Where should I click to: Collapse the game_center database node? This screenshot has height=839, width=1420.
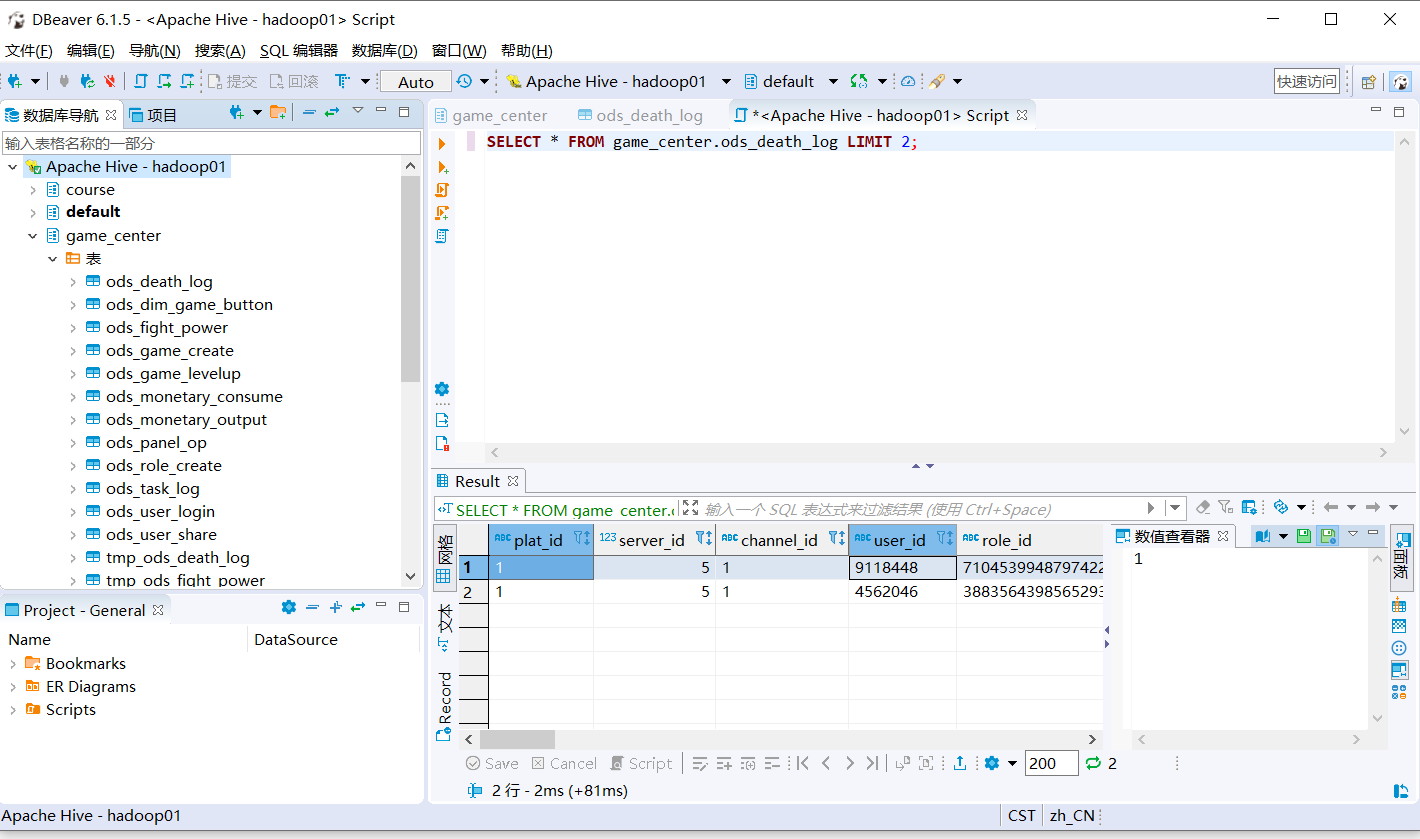pos(33,236)
